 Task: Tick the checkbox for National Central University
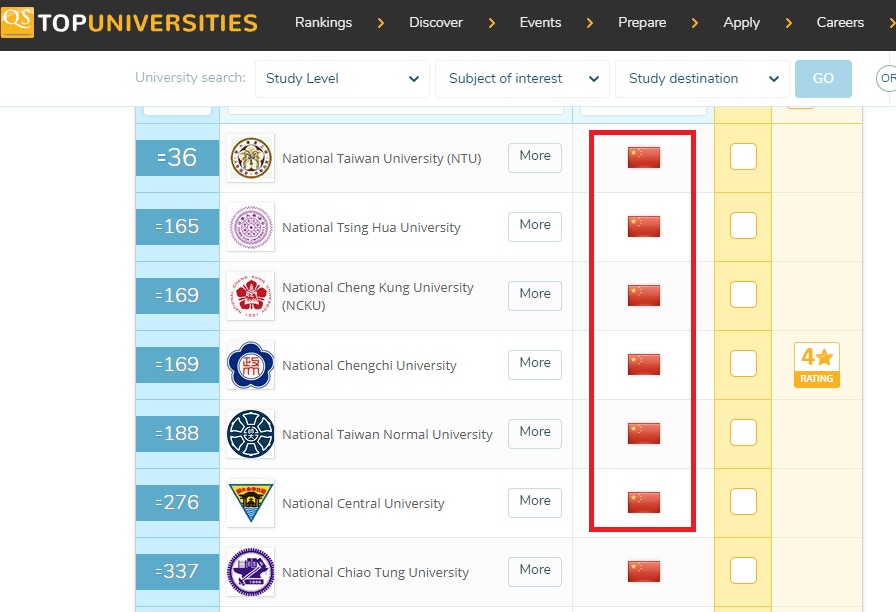pyautogui.click(x=743, y=502)
